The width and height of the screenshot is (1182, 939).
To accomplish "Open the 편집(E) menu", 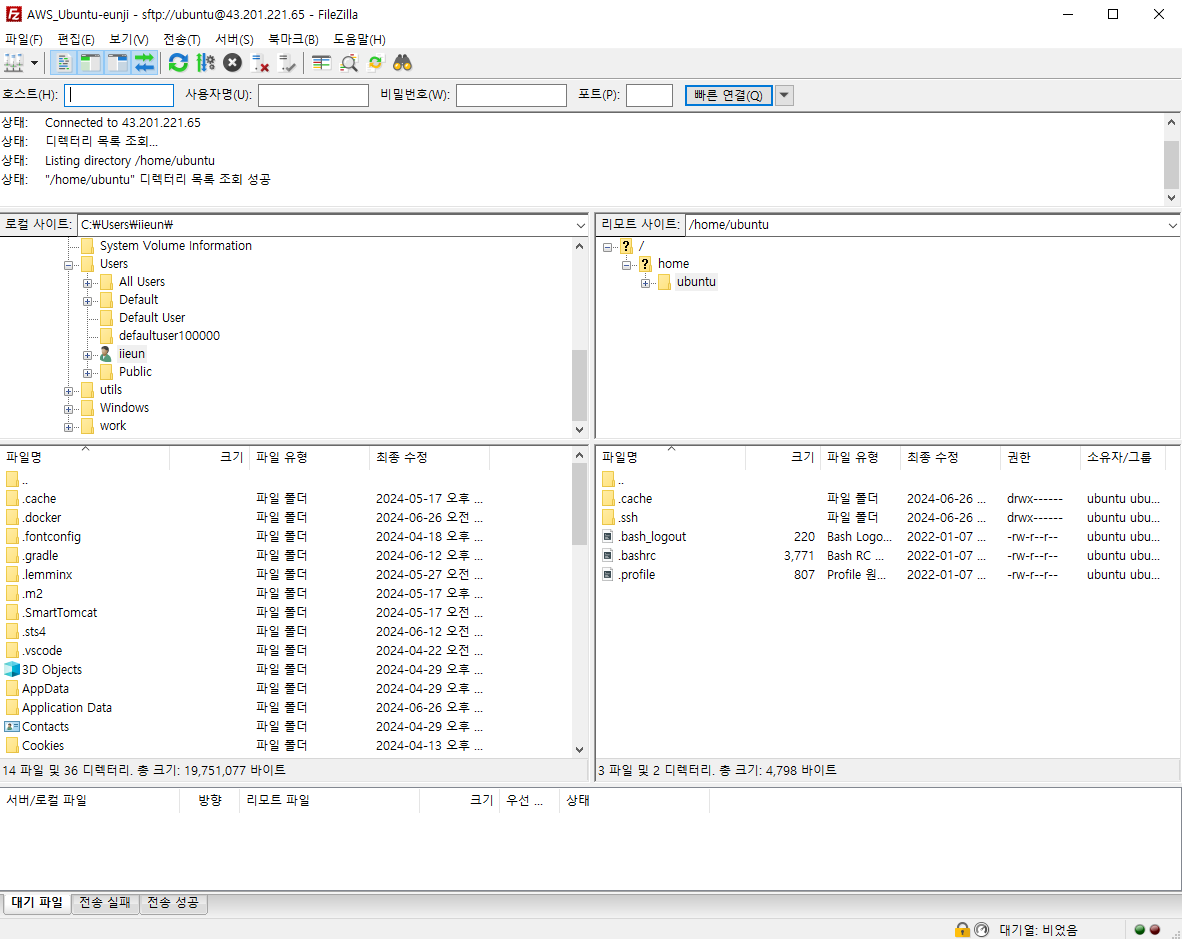I will click(x=76, y=39).
